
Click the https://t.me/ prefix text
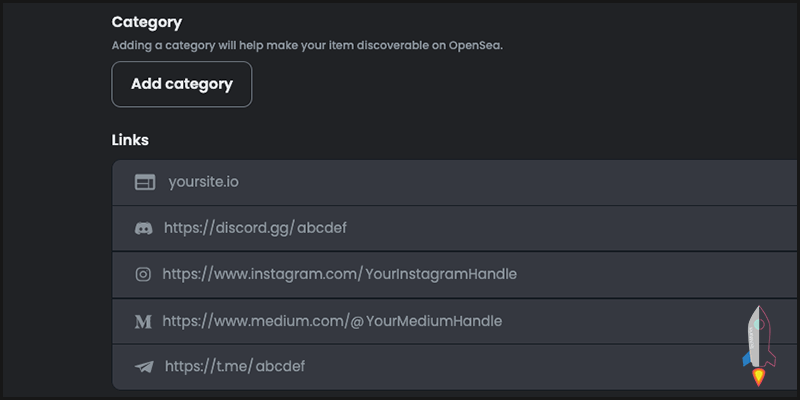point(207,367)
